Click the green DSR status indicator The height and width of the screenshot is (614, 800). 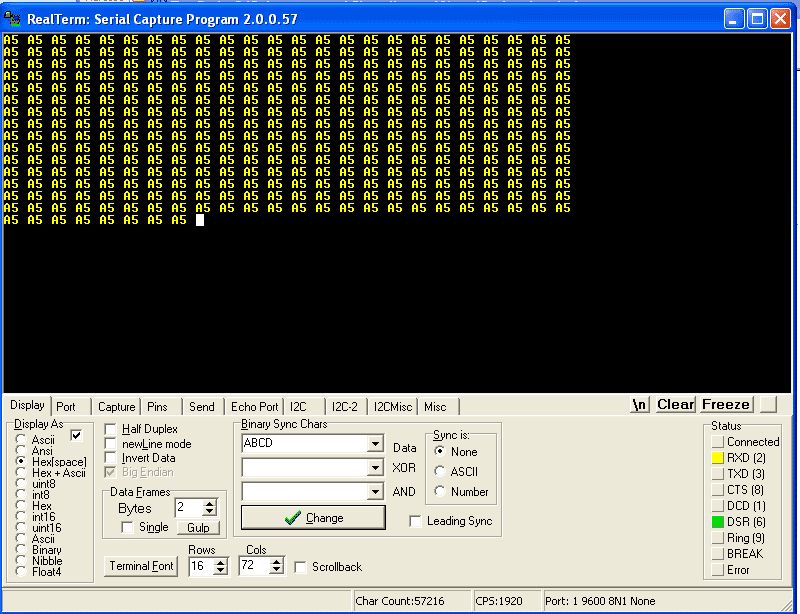click(x=717, y=521)
